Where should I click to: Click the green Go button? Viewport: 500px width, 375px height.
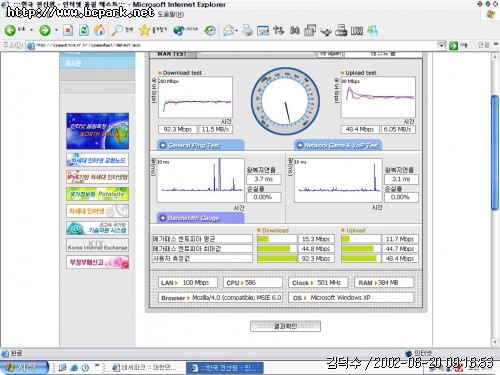click(x=453, y=45)
